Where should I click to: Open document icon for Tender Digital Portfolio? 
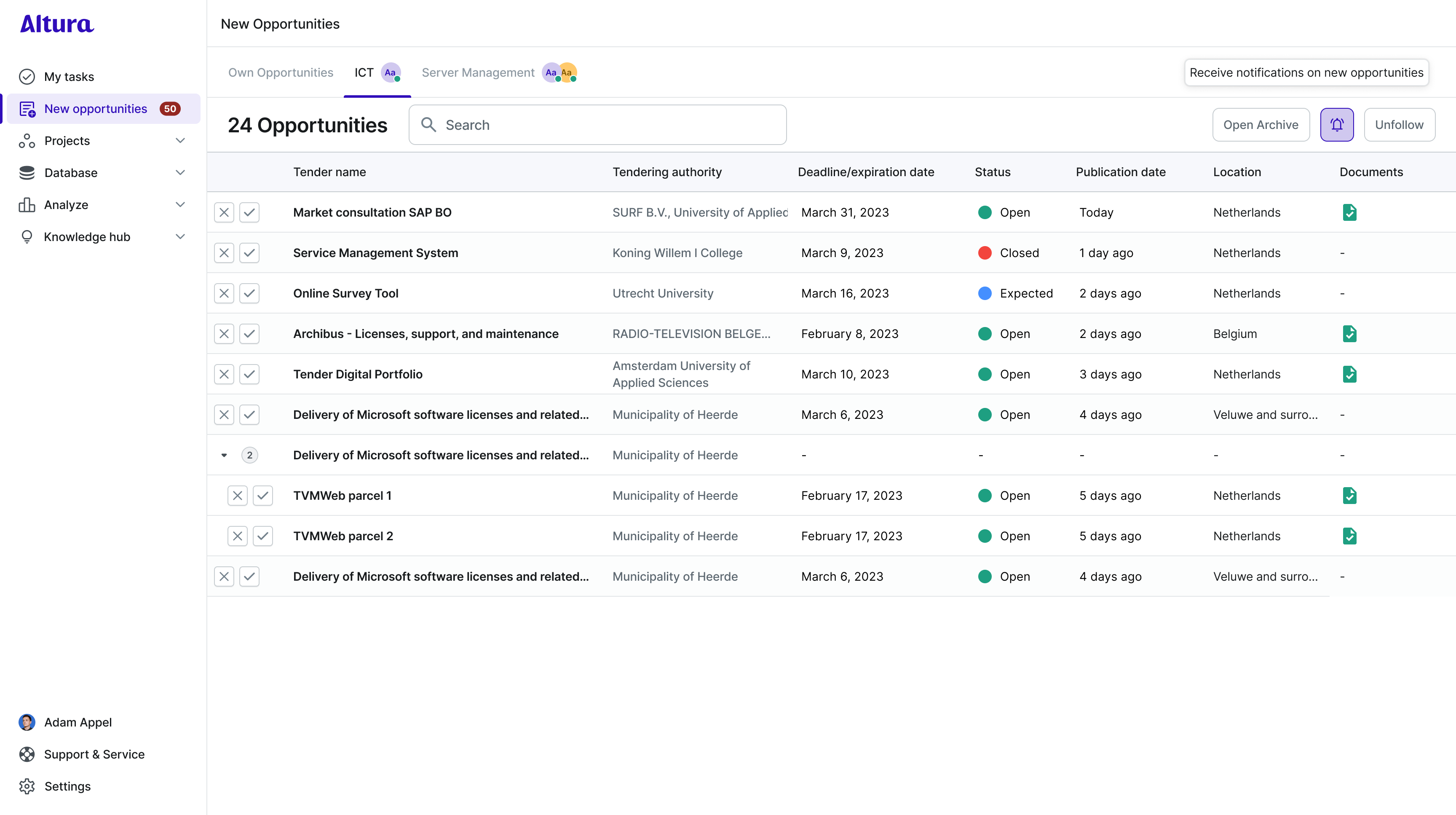click(1349, 374)
